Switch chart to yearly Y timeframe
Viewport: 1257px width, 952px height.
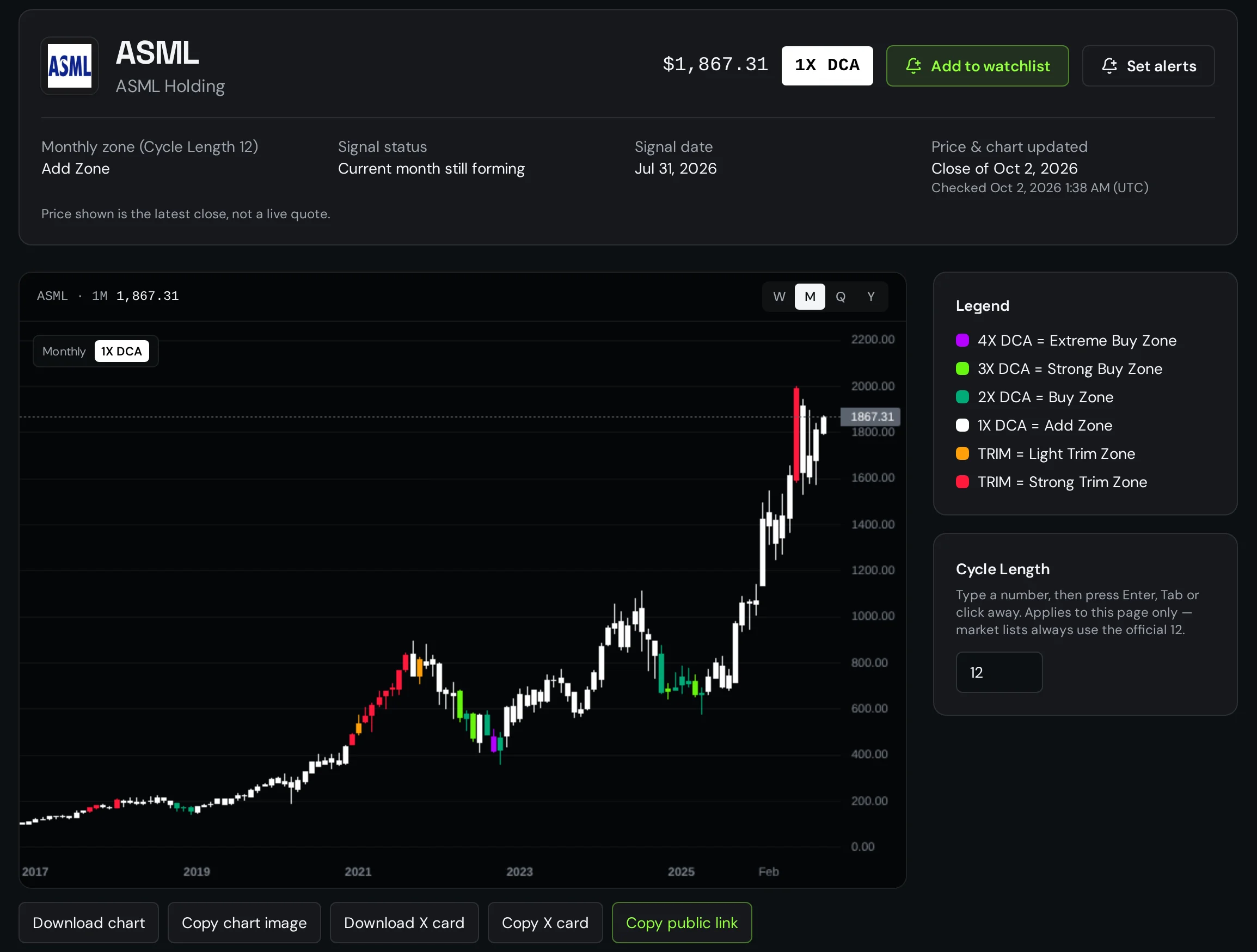click(x=870, y=297)
